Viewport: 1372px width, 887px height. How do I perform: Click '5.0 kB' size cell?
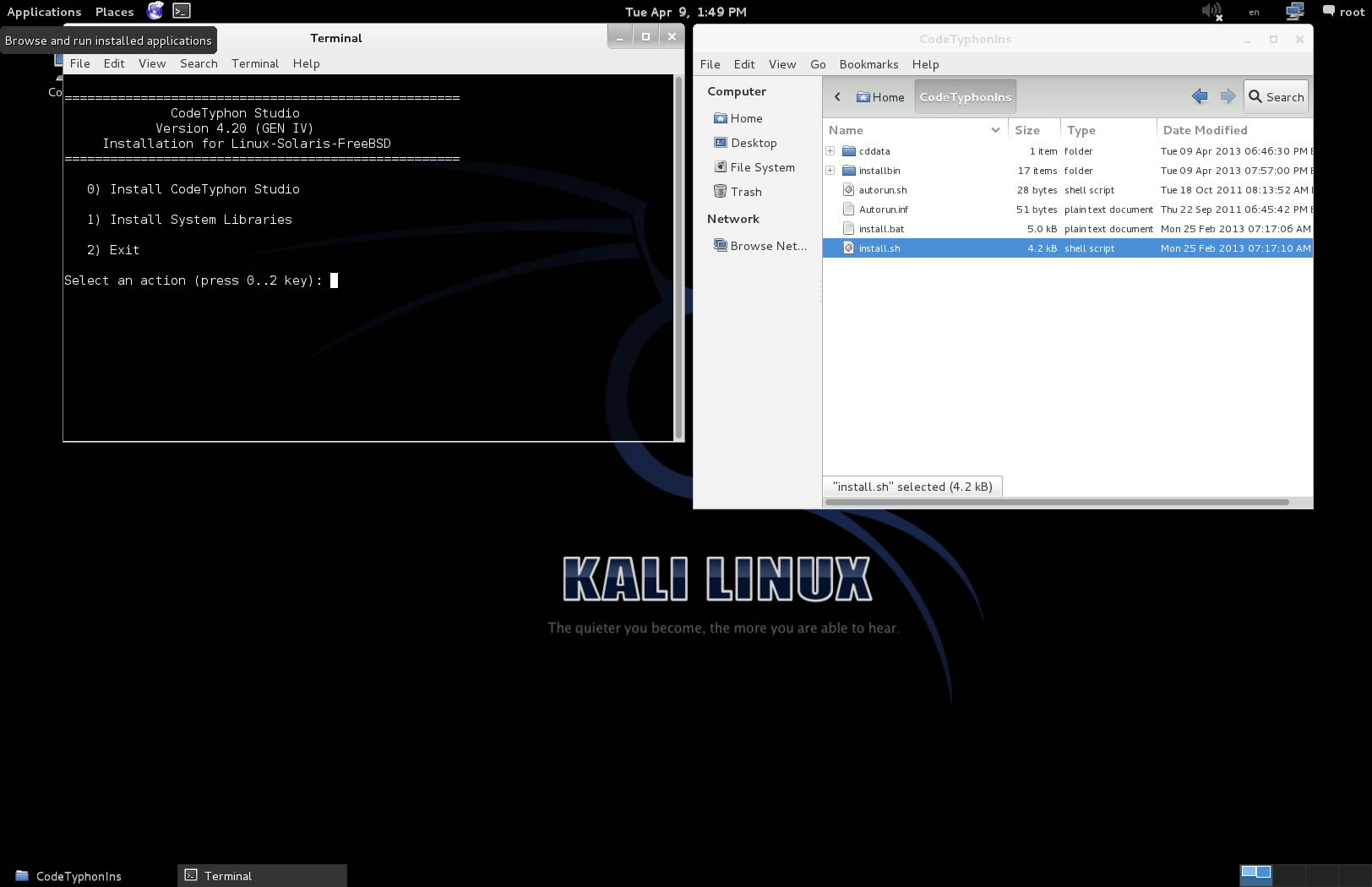tap(1042, 229)
